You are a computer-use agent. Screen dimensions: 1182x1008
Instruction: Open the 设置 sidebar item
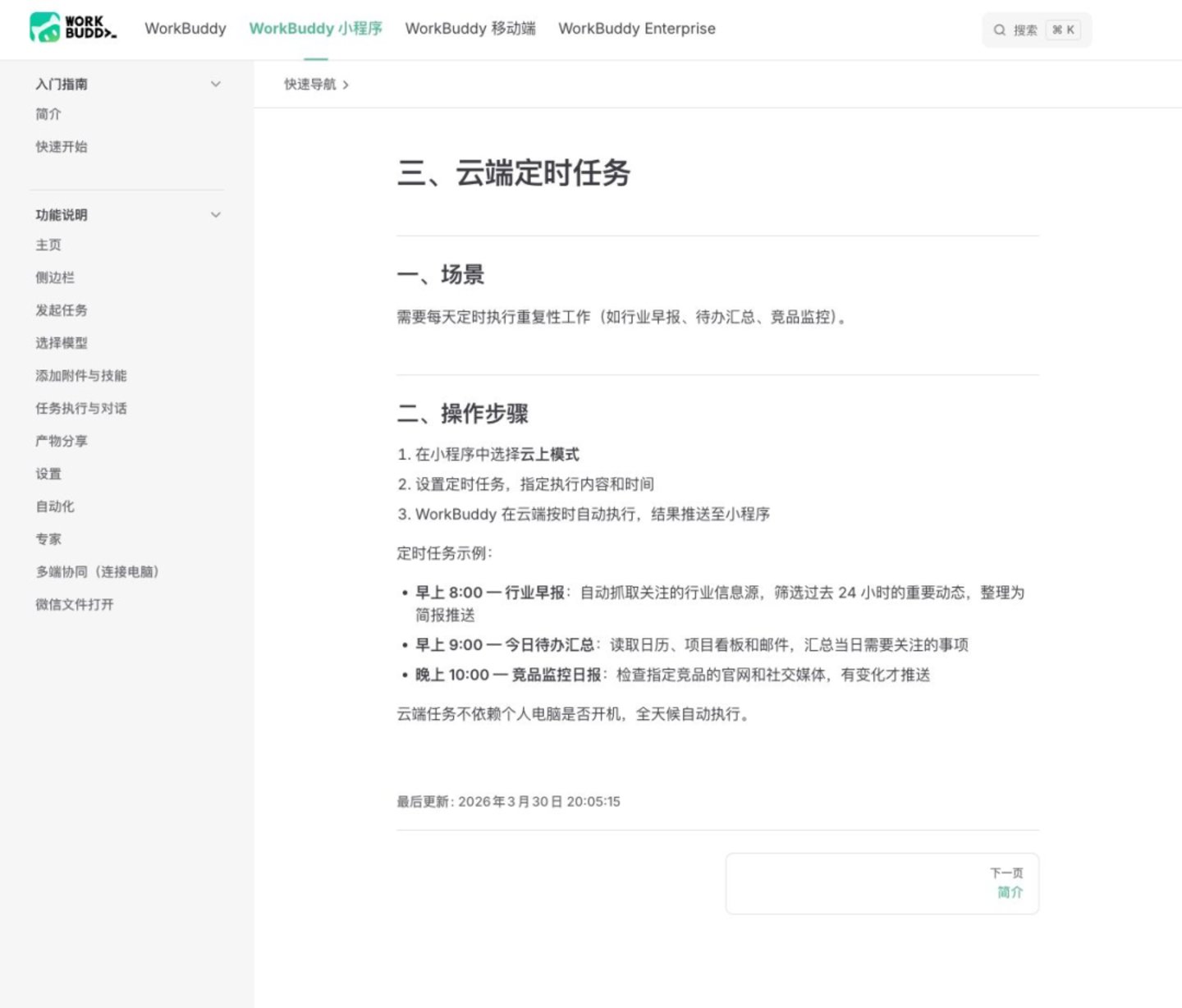(48, 474)
